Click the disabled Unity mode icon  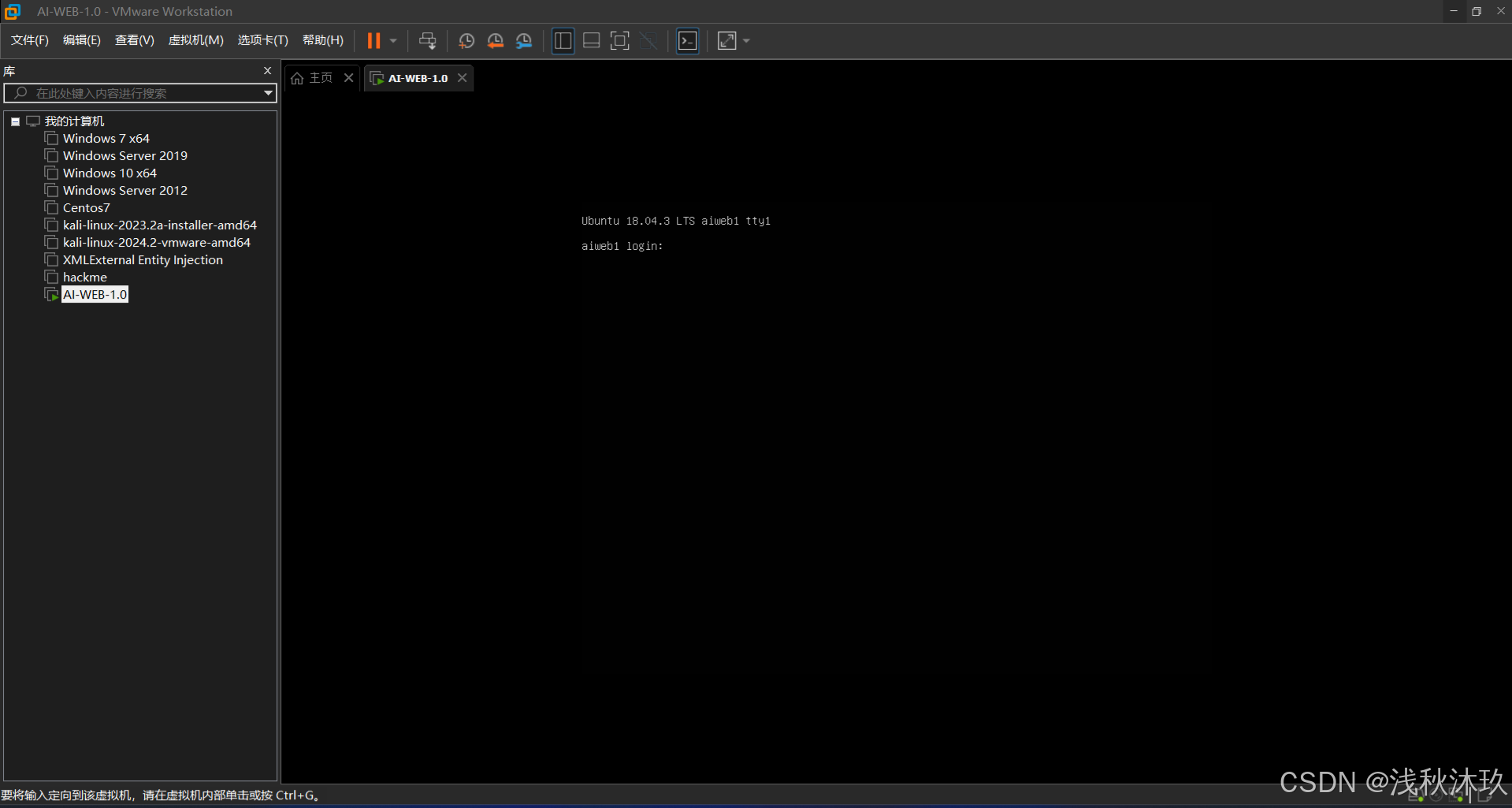[648, 41]
